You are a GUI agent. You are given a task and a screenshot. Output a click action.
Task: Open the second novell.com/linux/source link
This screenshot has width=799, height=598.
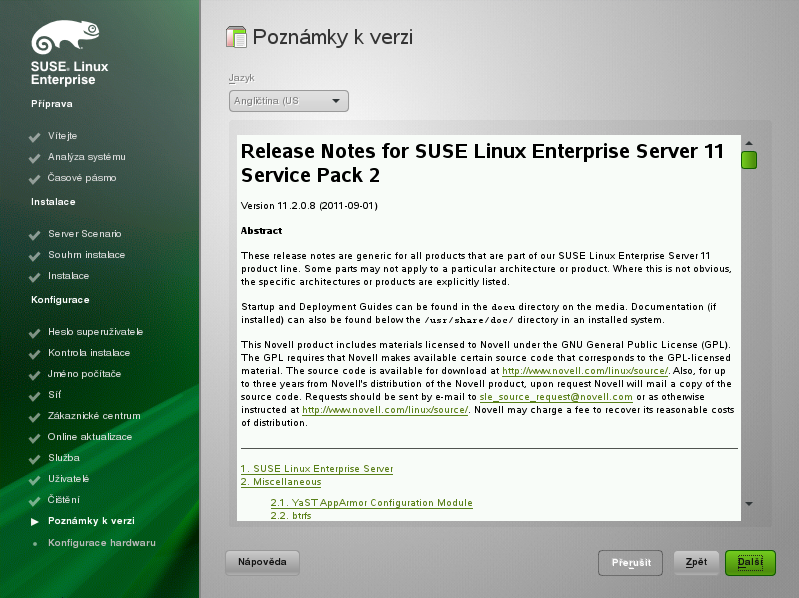(385, 410)
